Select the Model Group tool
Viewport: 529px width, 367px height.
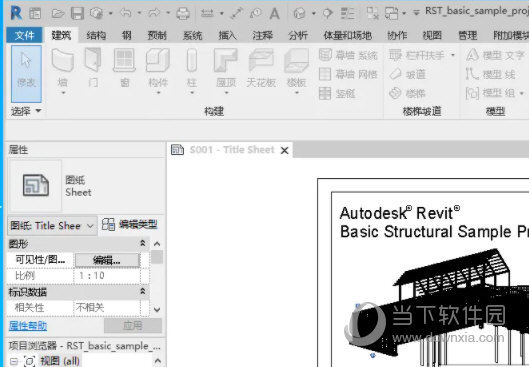click(x=491, y=93)
